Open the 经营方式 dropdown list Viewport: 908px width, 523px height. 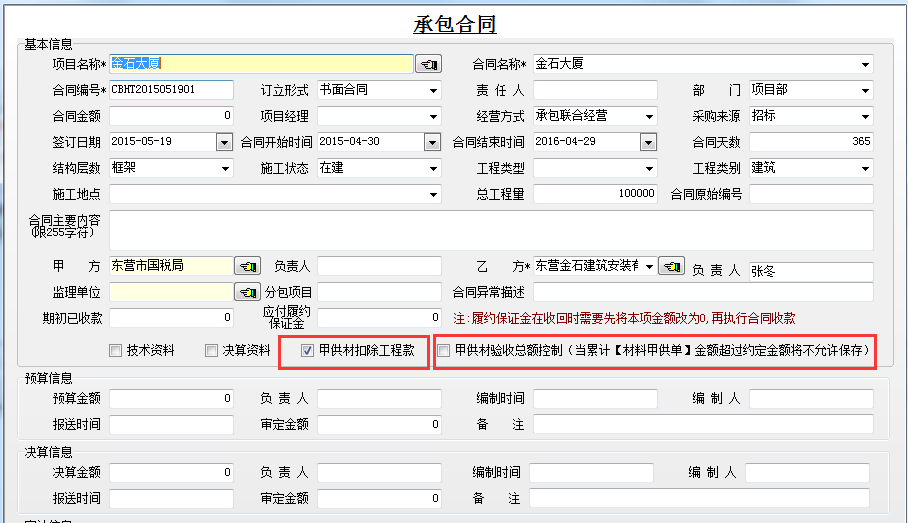coord(649,116)
